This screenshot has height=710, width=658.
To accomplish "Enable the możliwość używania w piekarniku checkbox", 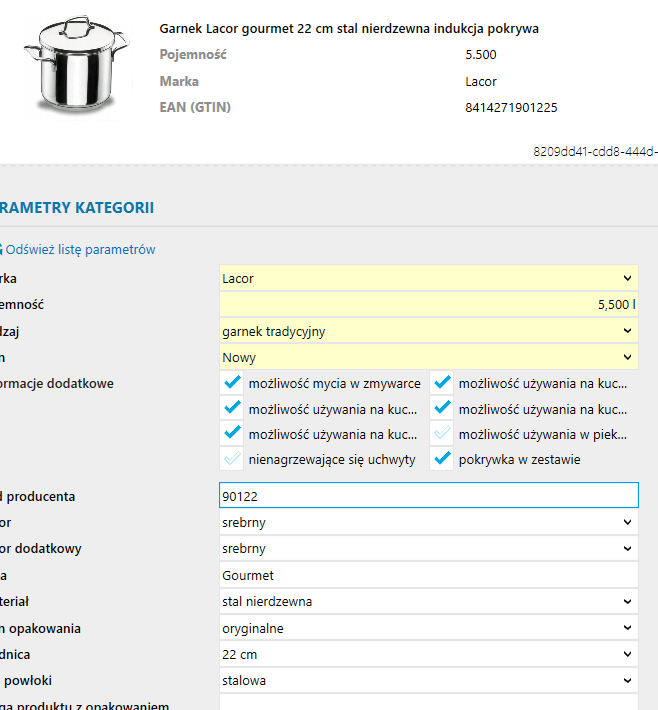I will point(443,434).
